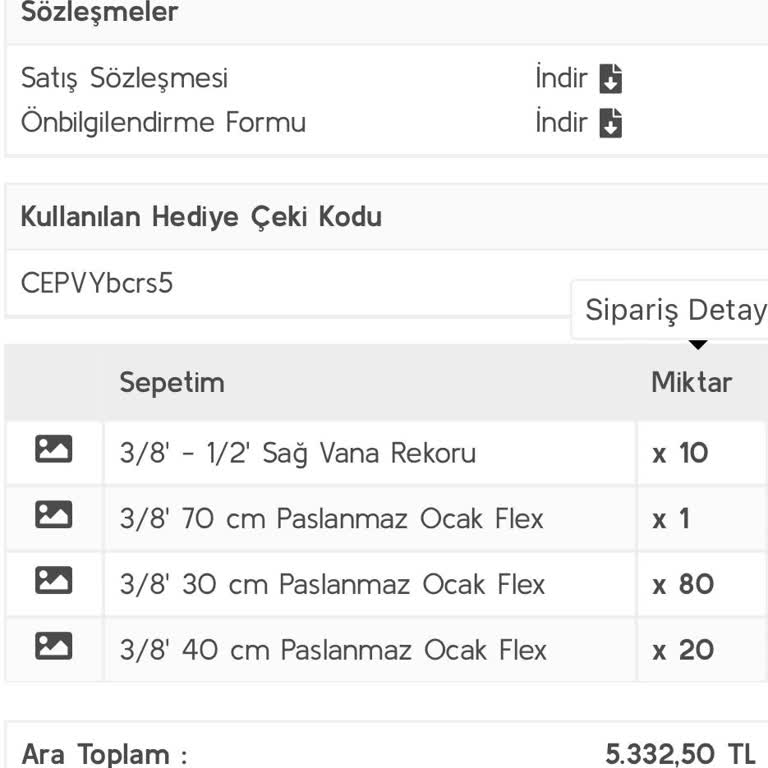Click İndir link for Önbilgilendirme Formu
Viewport: 768px width, 768px height.
coord(561,123)
